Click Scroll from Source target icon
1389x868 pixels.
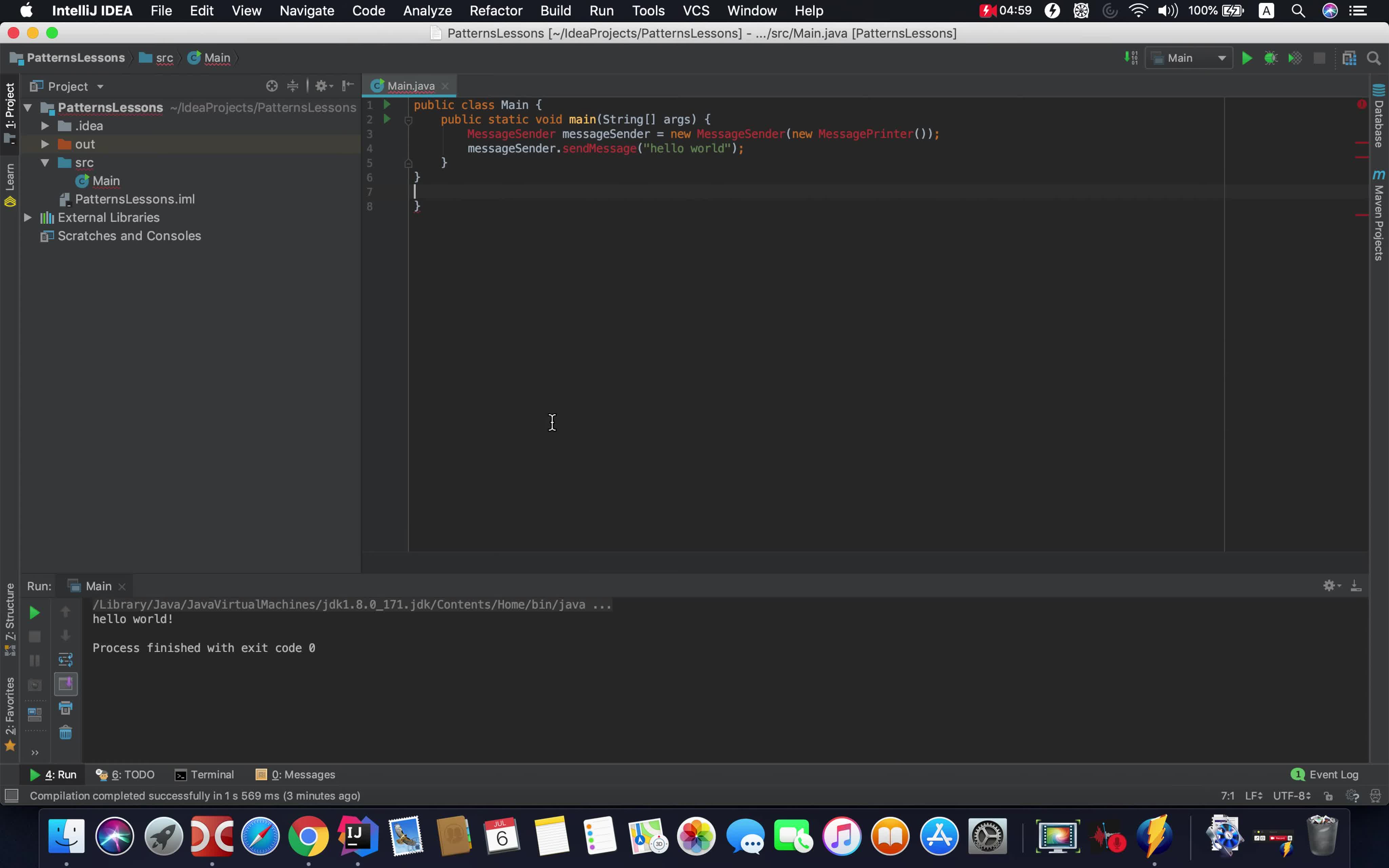[x=272, y=86]
